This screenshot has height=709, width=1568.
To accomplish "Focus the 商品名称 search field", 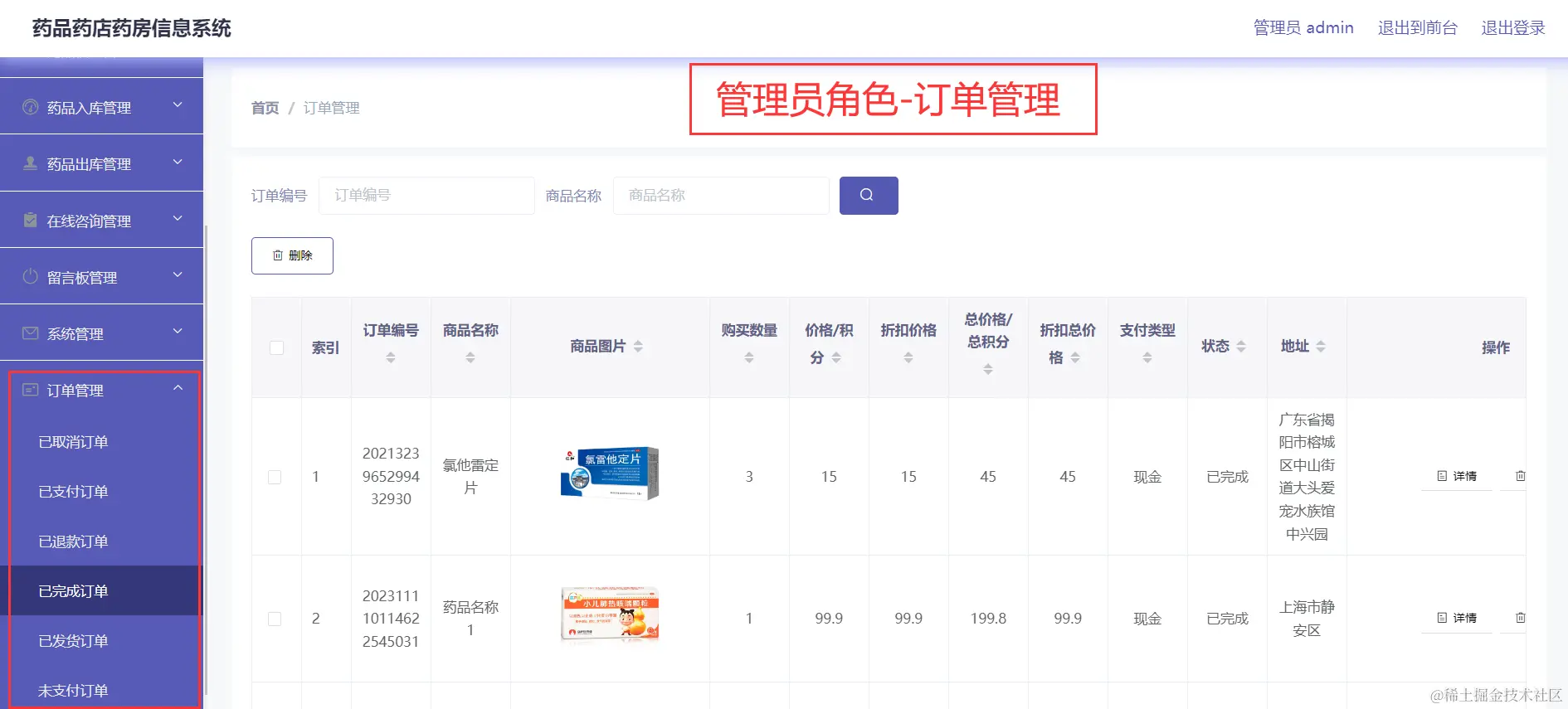I will 721,196.
